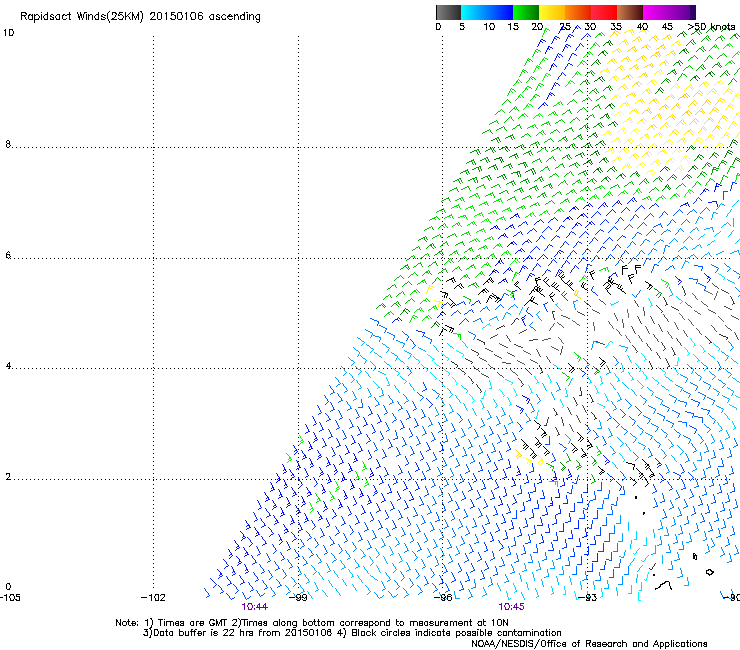Click the legend label '10' under the color bar
Screen dimensions: 740x650
point(489,27)
